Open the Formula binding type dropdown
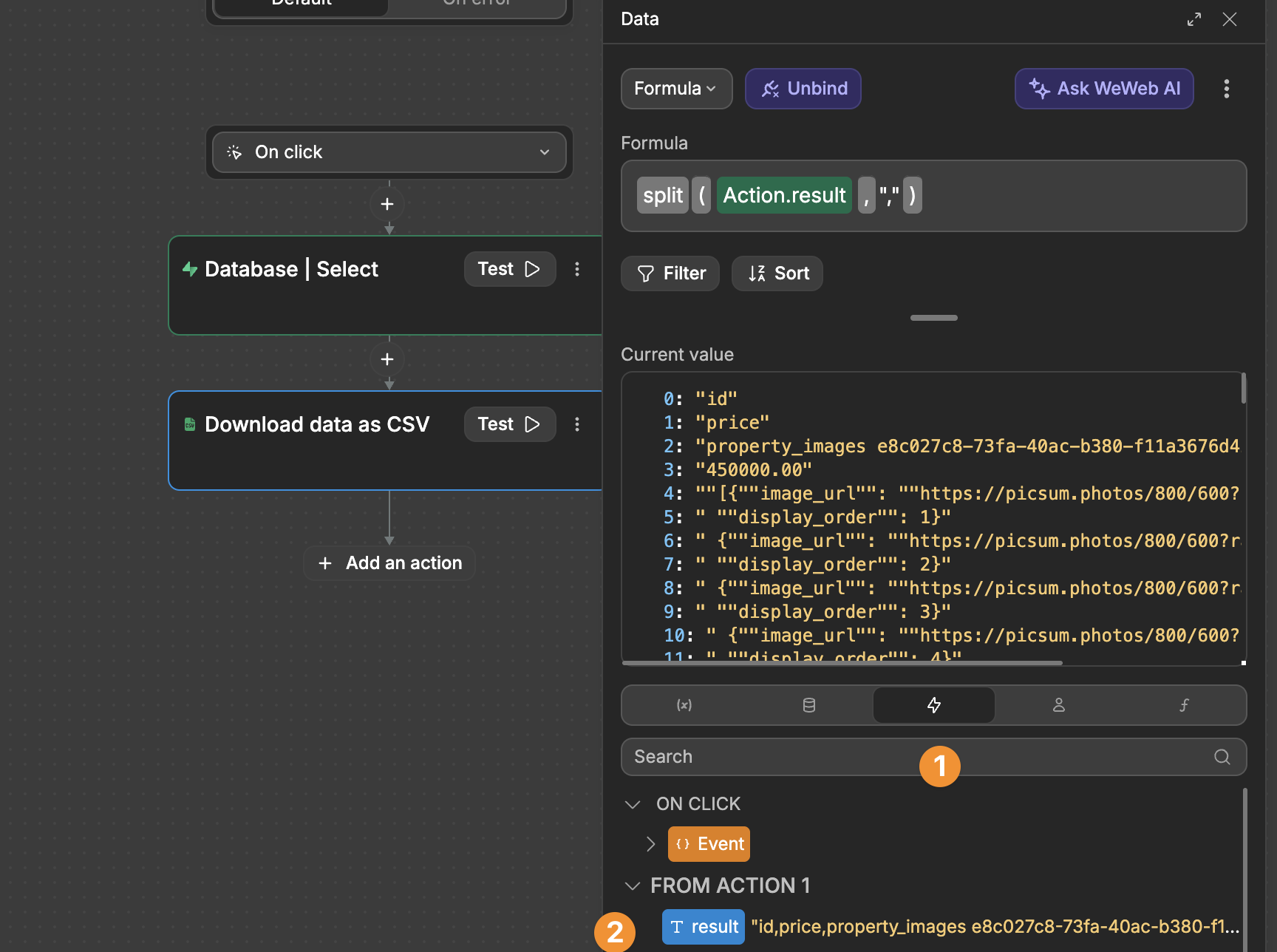Viewport: 1277px width, 952px height. (675, 89)
